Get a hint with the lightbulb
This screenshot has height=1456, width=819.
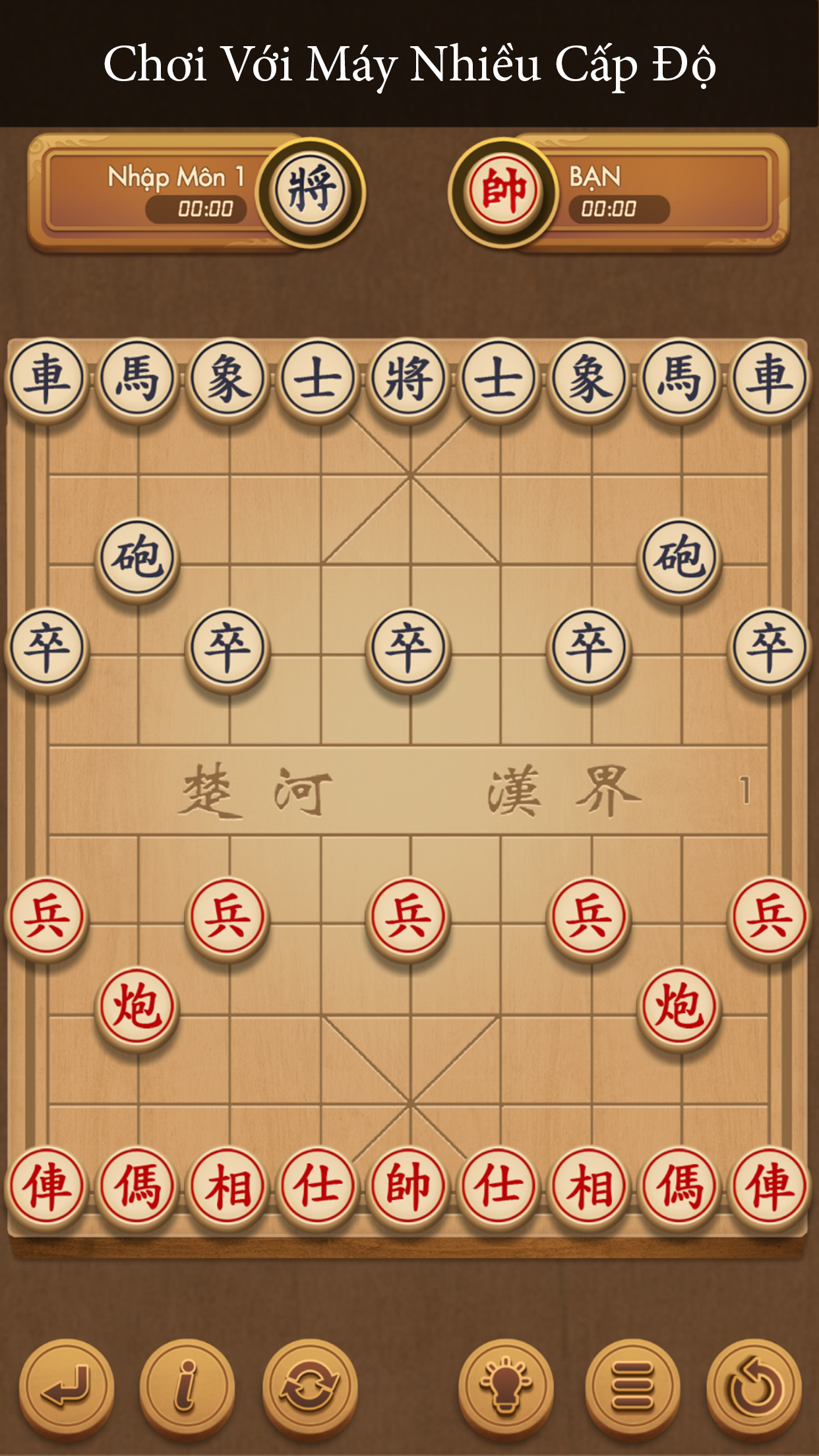pyautogui.click(x=506, y=1388)
